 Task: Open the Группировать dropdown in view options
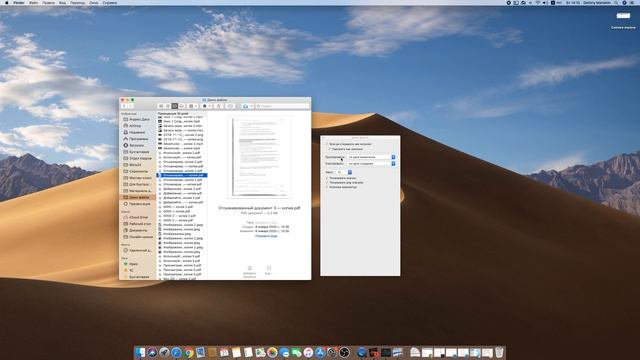click(371, 157)
